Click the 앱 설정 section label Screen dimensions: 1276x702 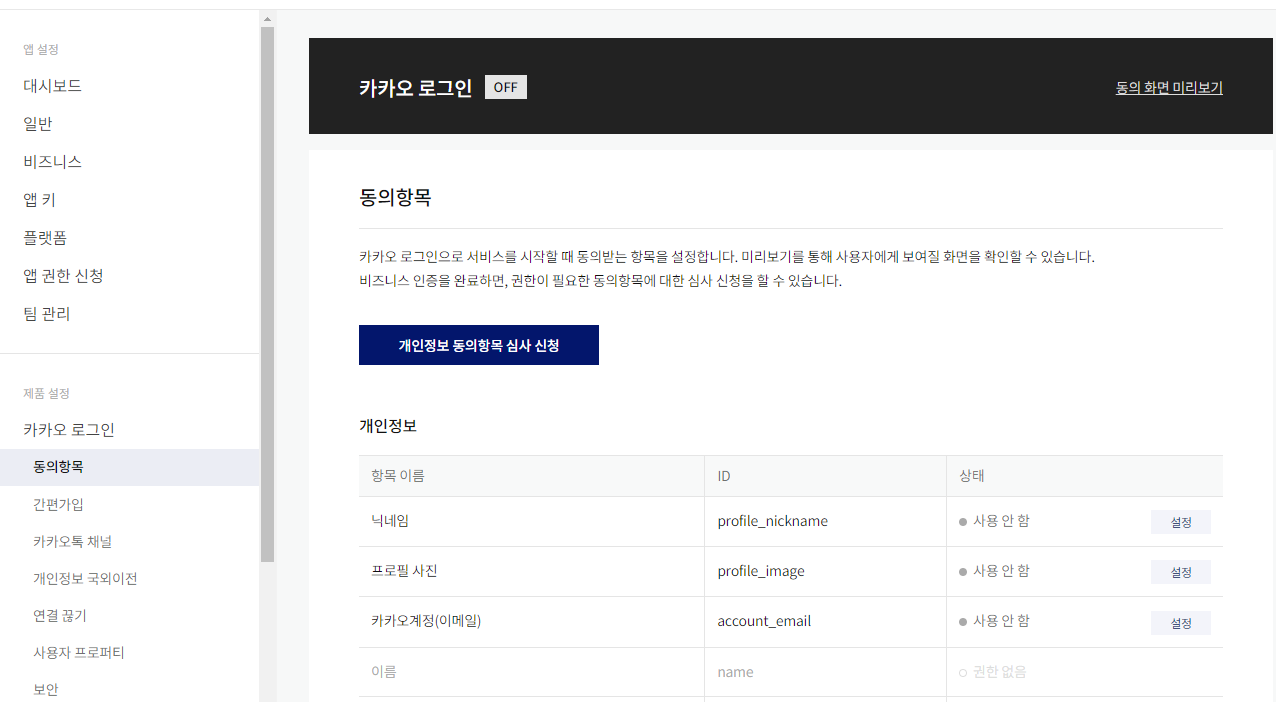41,49
